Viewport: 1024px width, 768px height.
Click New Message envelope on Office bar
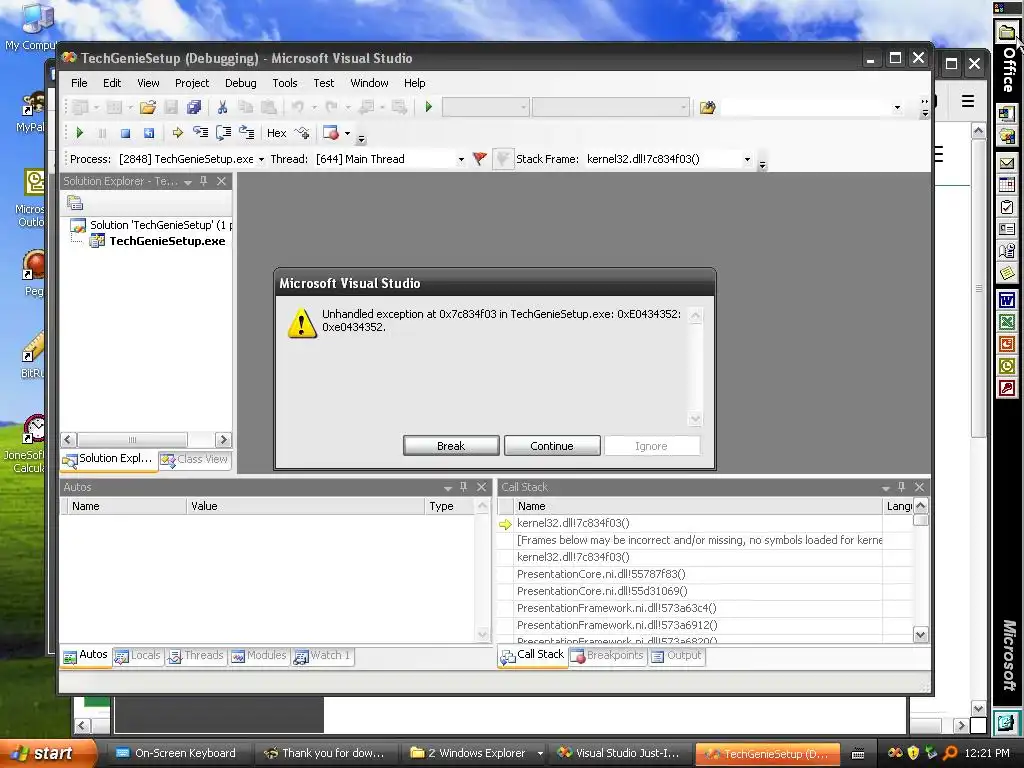pos(1007,163)
